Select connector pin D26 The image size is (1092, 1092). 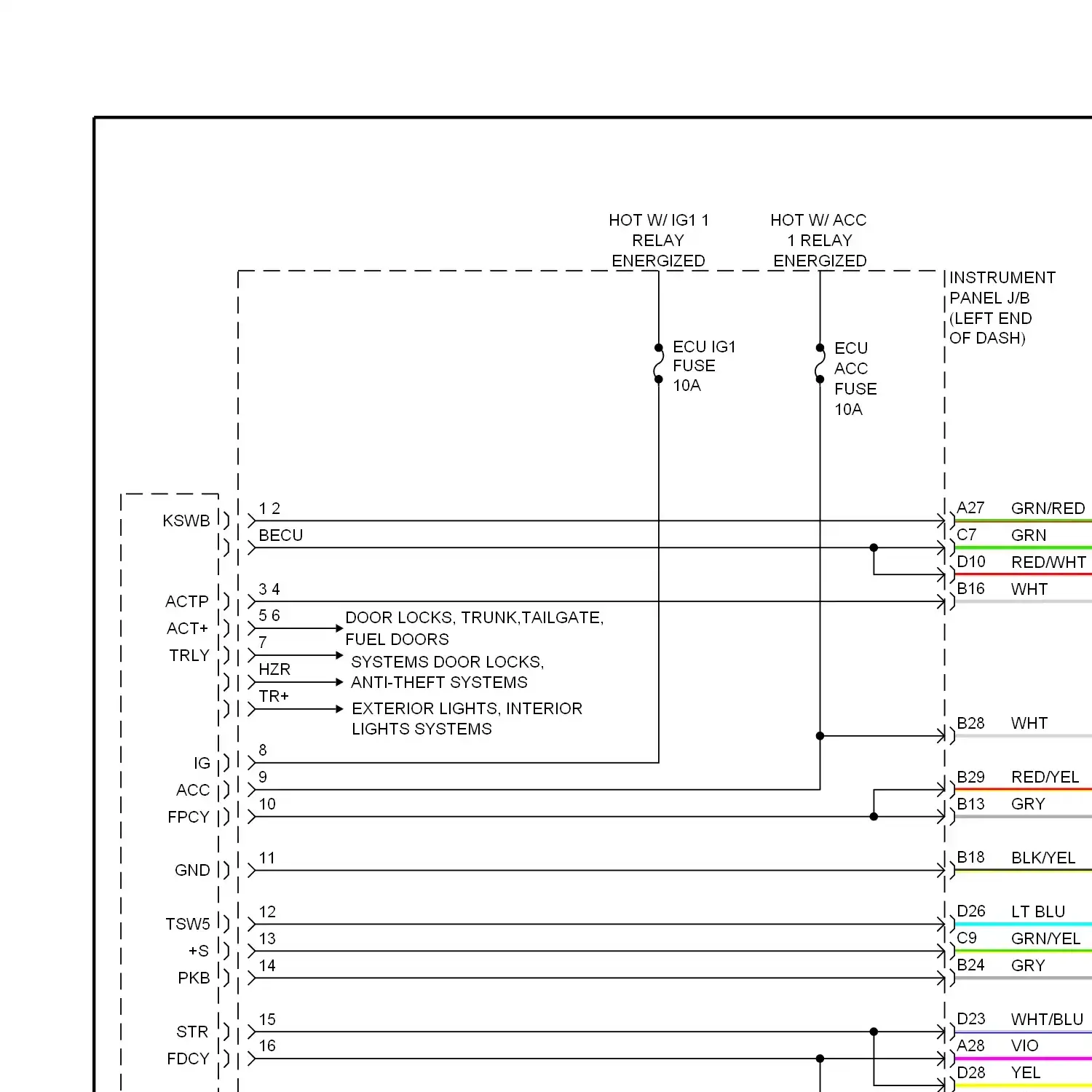point(971,911)
